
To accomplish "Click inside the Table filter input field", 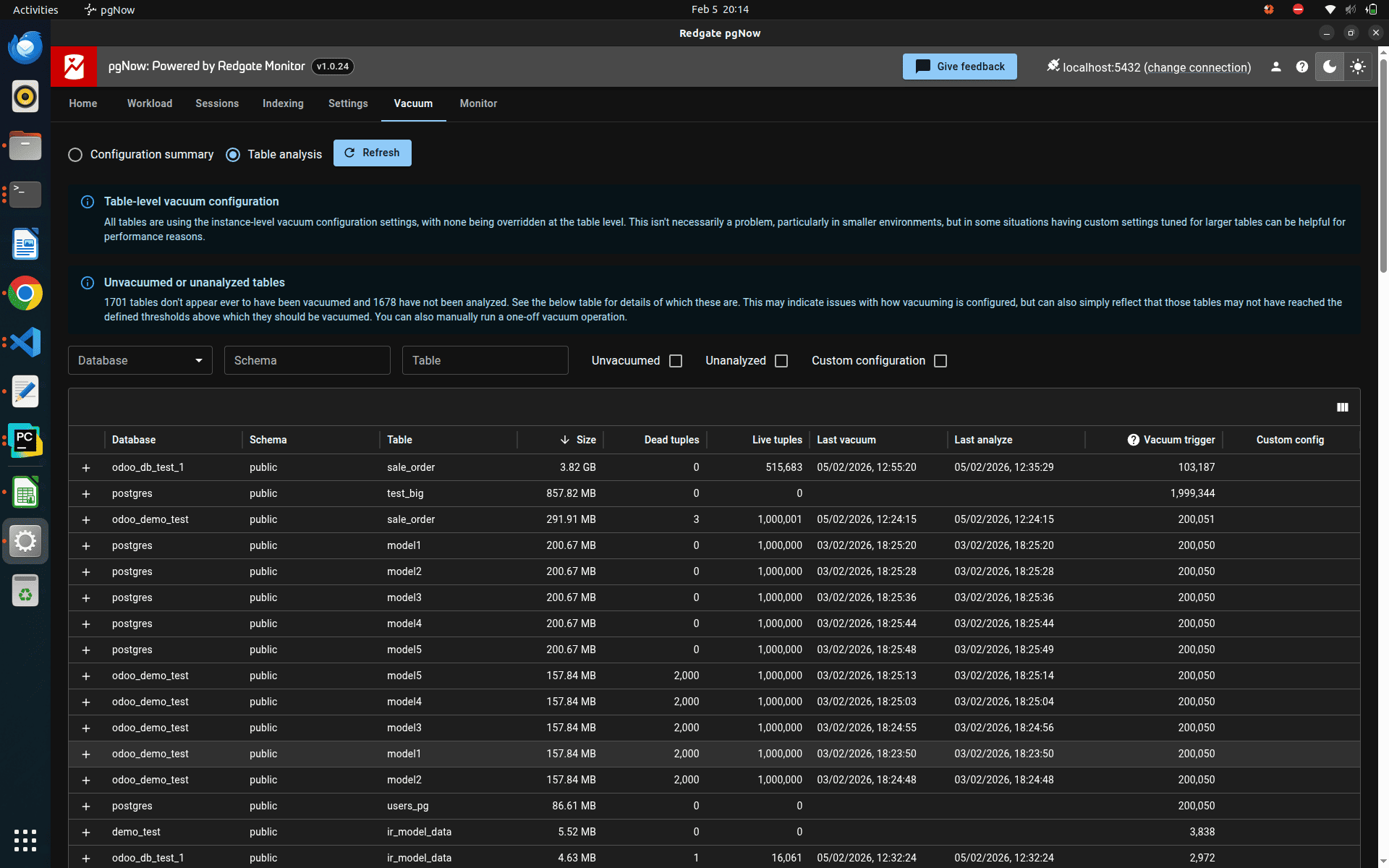I will tap(485, 360).
